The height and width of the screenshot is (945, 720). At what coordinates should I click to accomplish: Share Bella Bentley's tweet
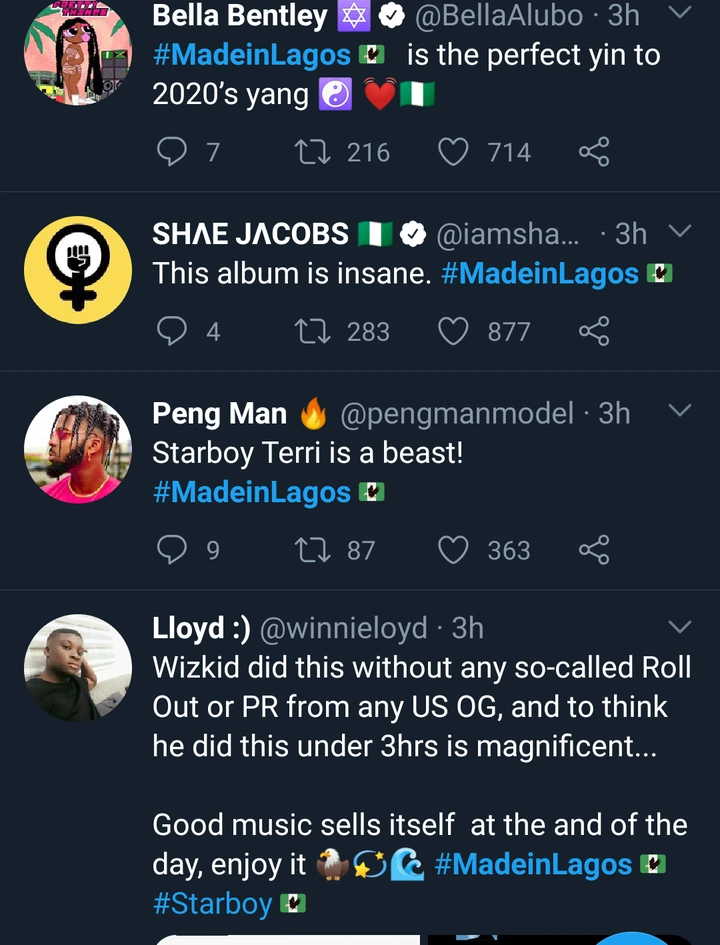point(594,152)
